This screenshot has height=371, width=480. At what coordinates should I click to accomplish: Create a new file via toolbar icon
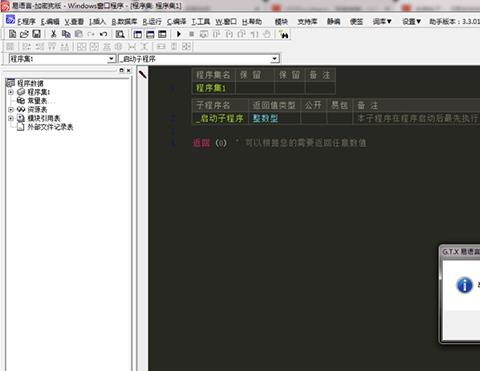[12, 34]
